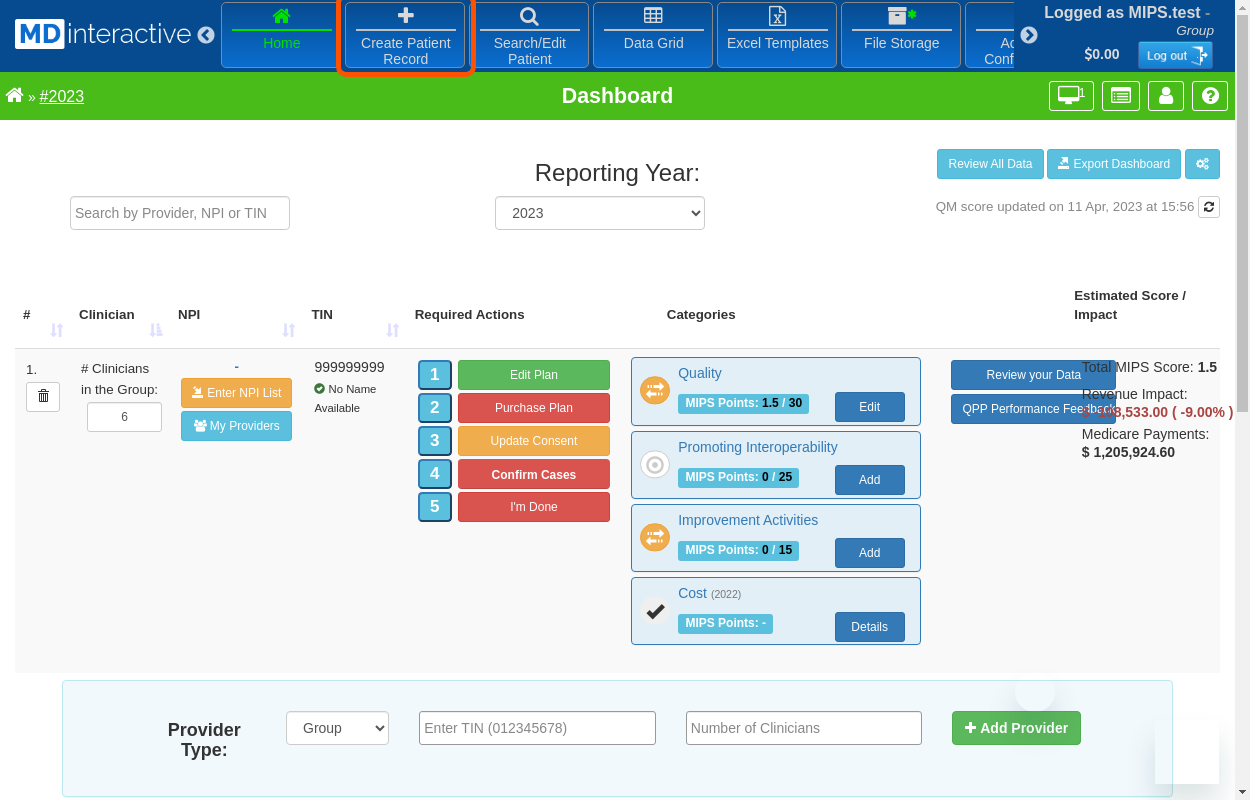Click the refresh QM score icon
This screenshot has height=800, width=1250.
click(x=1209, y=207)
